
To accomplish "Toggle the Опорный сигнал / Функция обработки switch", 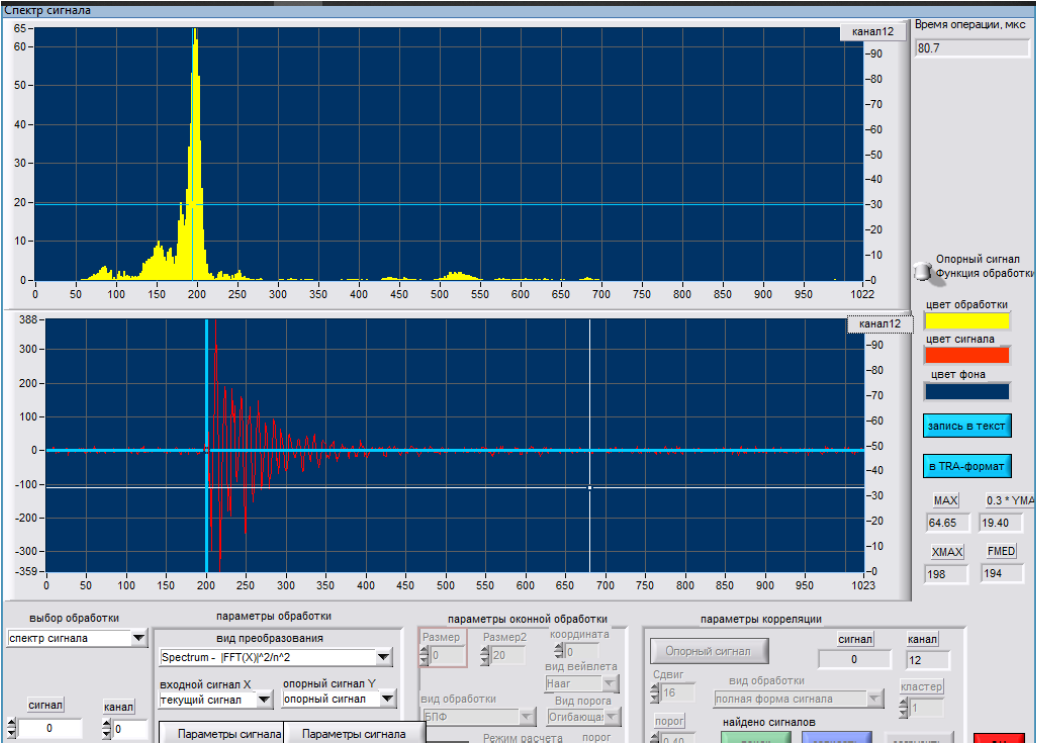I will tap(922, 271).
